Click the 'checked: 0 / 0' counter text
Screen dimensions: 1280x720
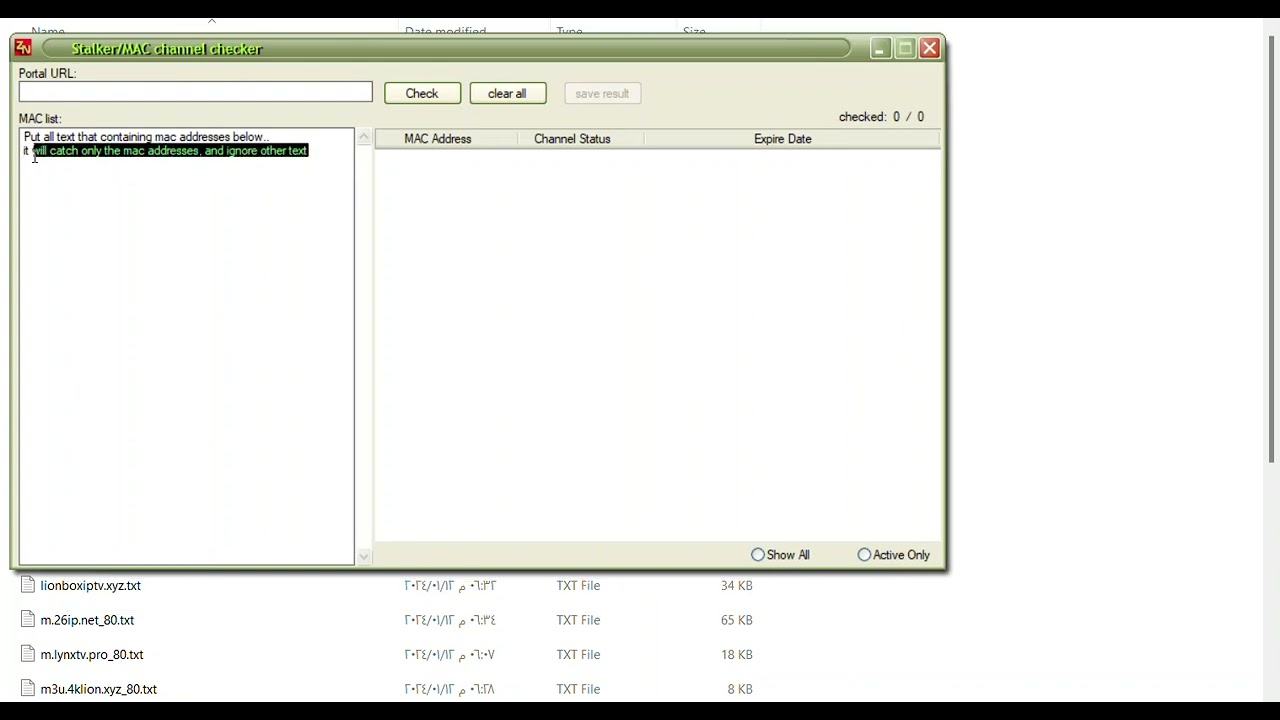(x=881, y=117)
